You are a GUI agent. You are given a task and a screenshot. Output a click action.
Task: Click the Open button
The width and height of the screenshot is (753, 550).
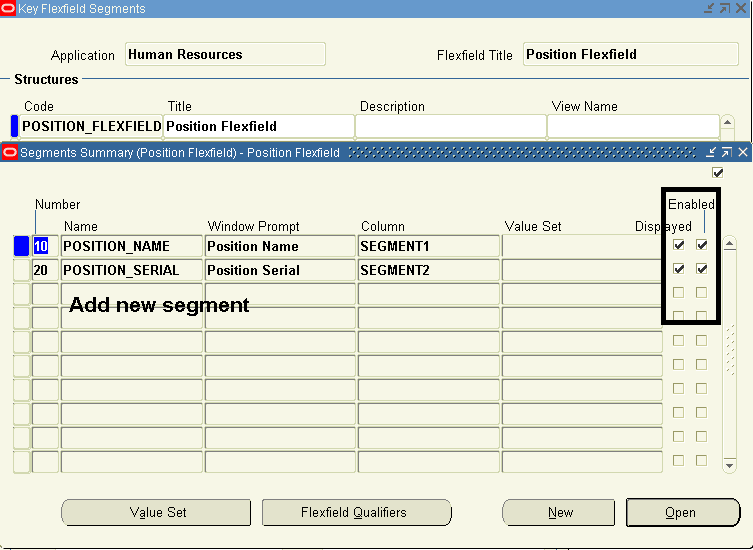click(x=683, y=513)
